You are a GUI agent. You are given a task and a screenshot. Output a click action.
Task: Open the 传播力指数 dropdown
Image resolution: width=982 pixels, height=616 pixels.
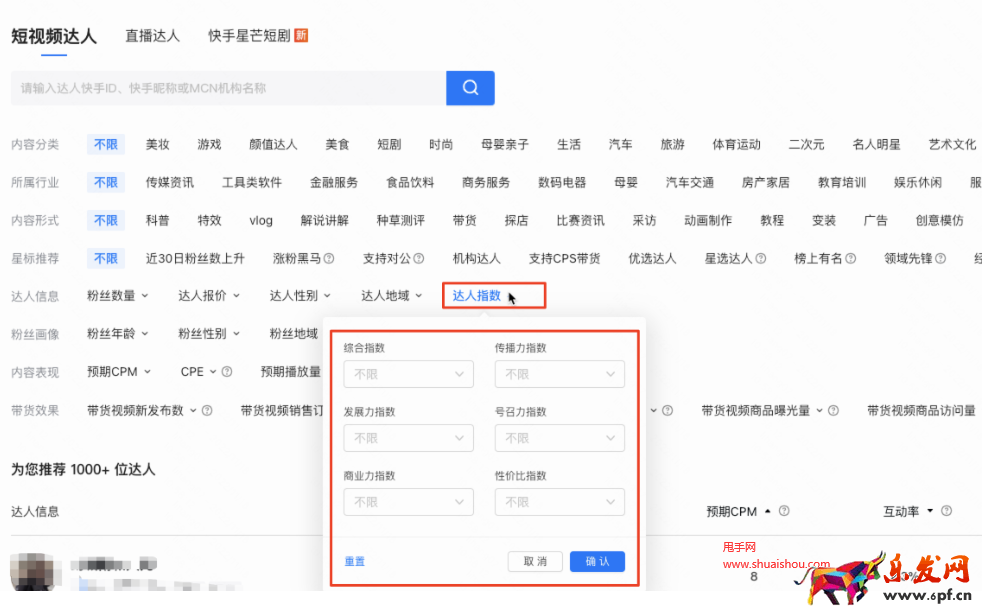pos(559,374)
